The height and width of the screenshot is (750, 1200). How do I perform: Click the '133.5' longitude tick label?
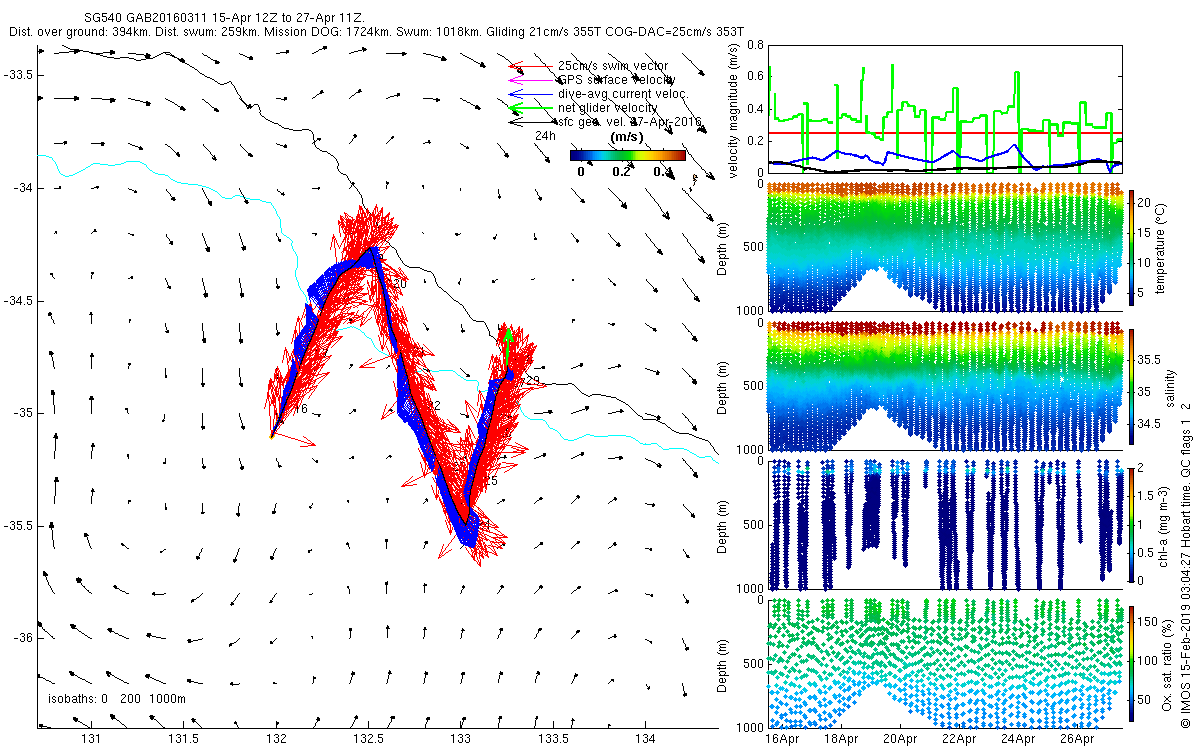(553, 739)
